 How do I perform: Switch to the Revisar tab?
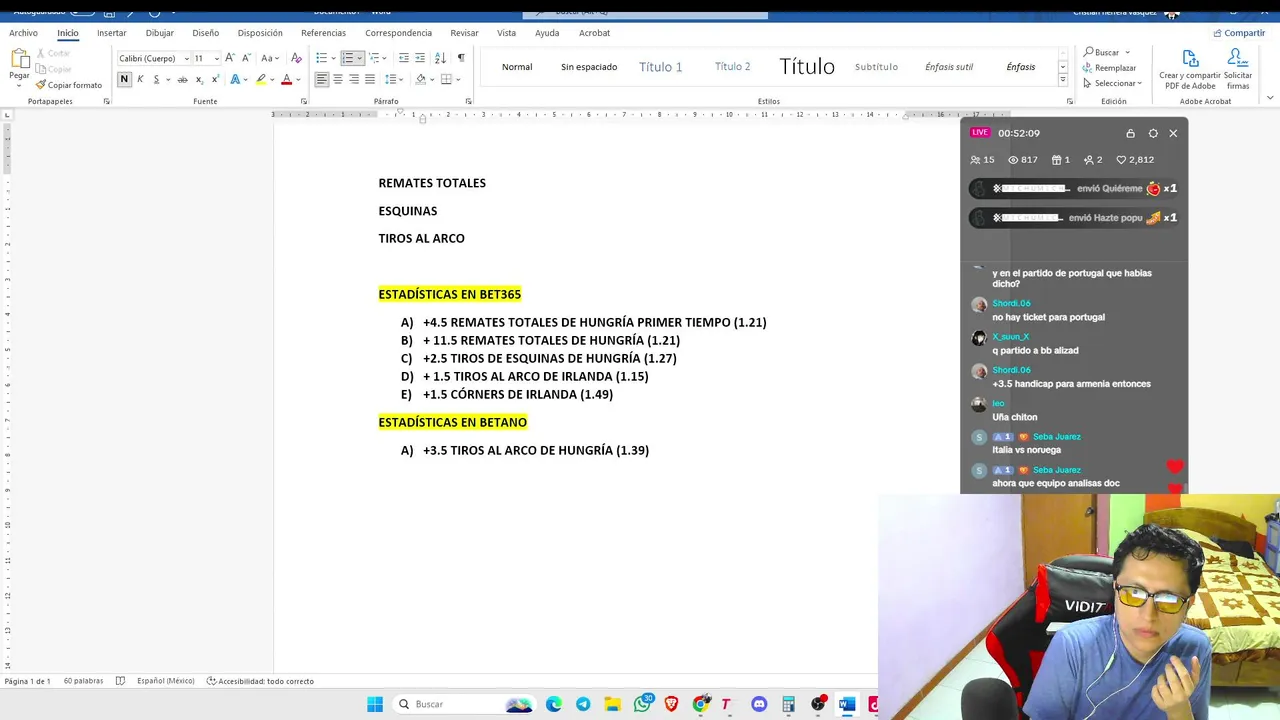click(464, 33)
